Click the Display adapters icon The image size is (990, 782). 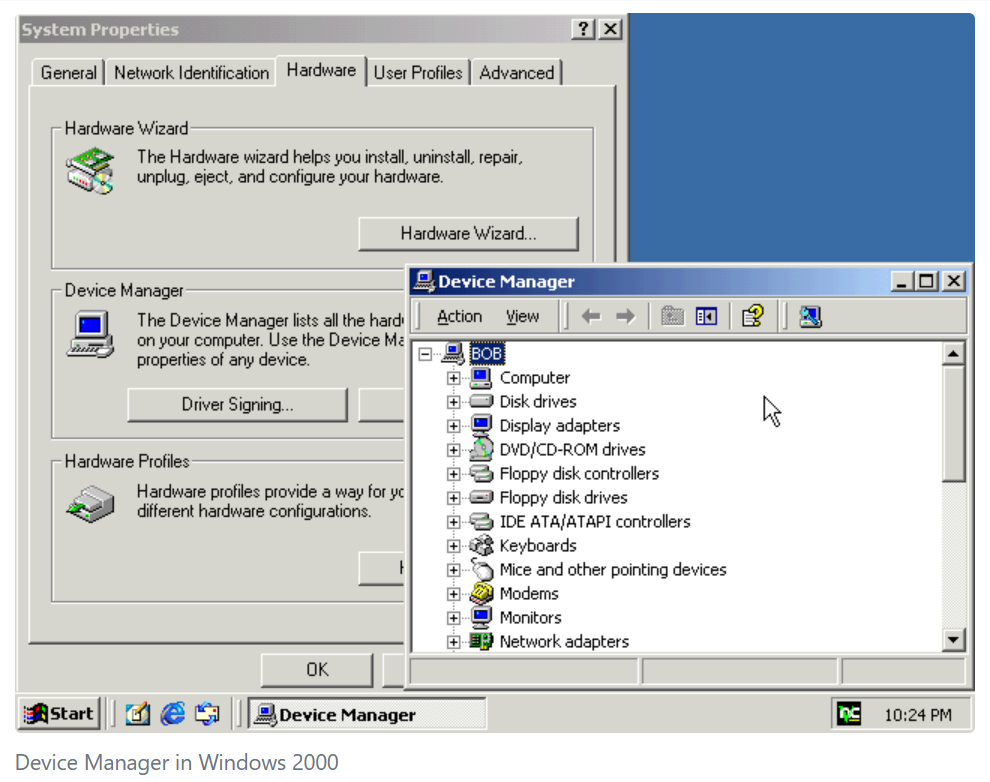[481, 425]
